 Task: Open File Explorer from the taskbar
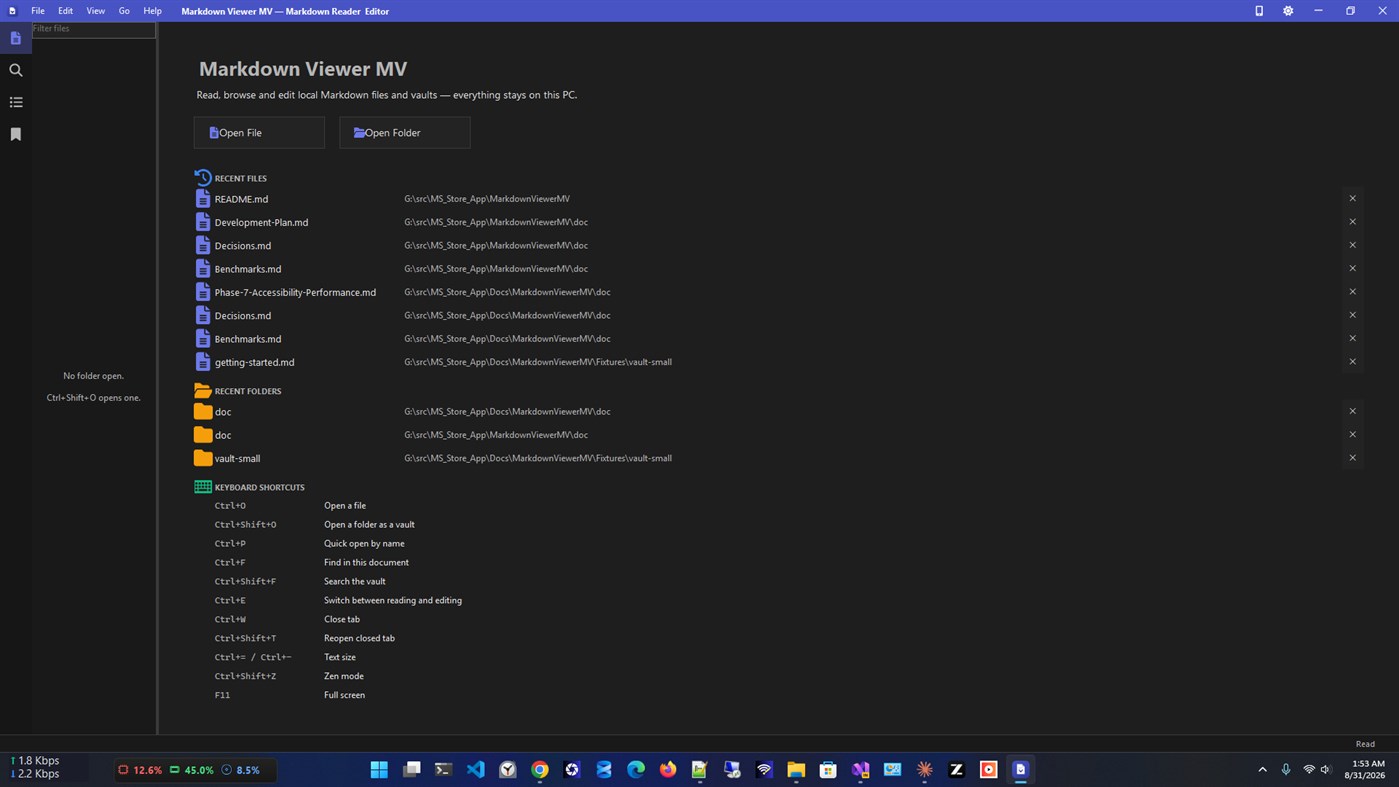[x=796, y=769]
